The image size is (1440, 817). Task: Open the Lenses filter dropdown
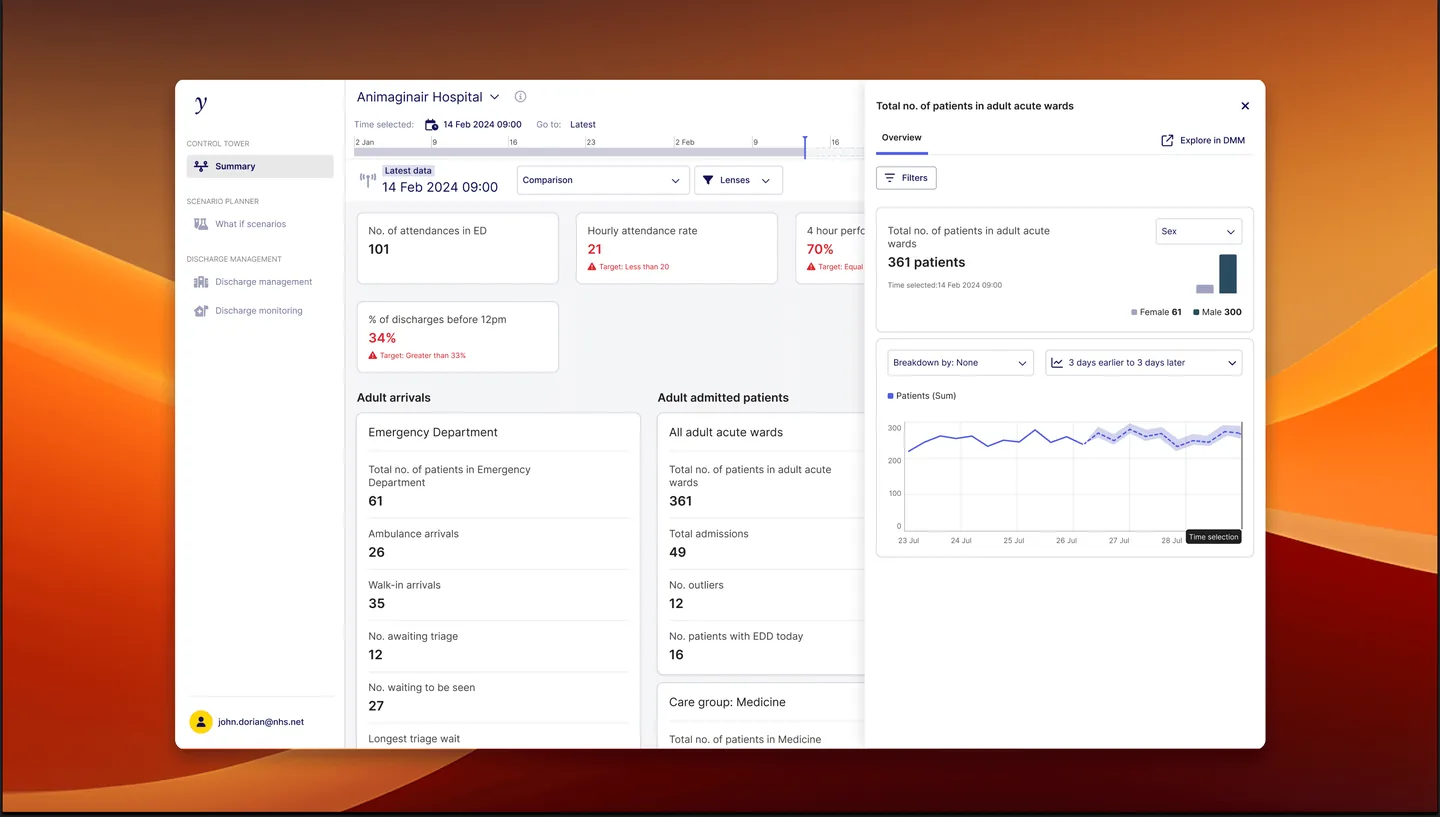738,180
